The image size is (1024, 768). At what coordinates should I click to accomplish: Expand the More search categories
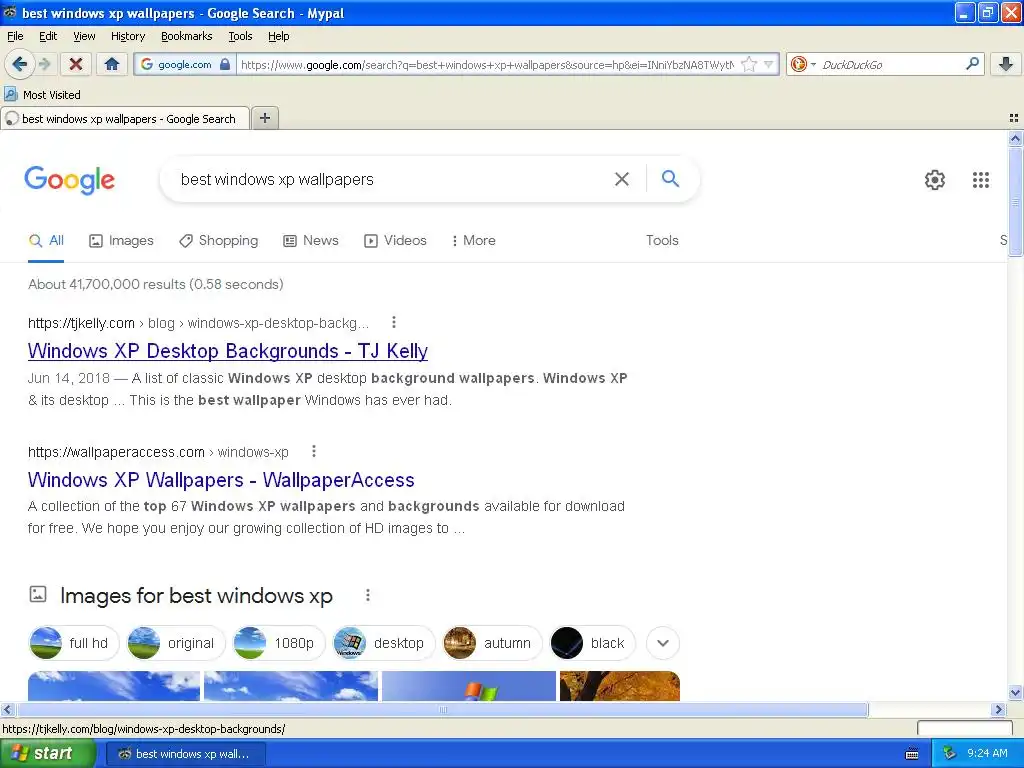click(x=473, y=240)
